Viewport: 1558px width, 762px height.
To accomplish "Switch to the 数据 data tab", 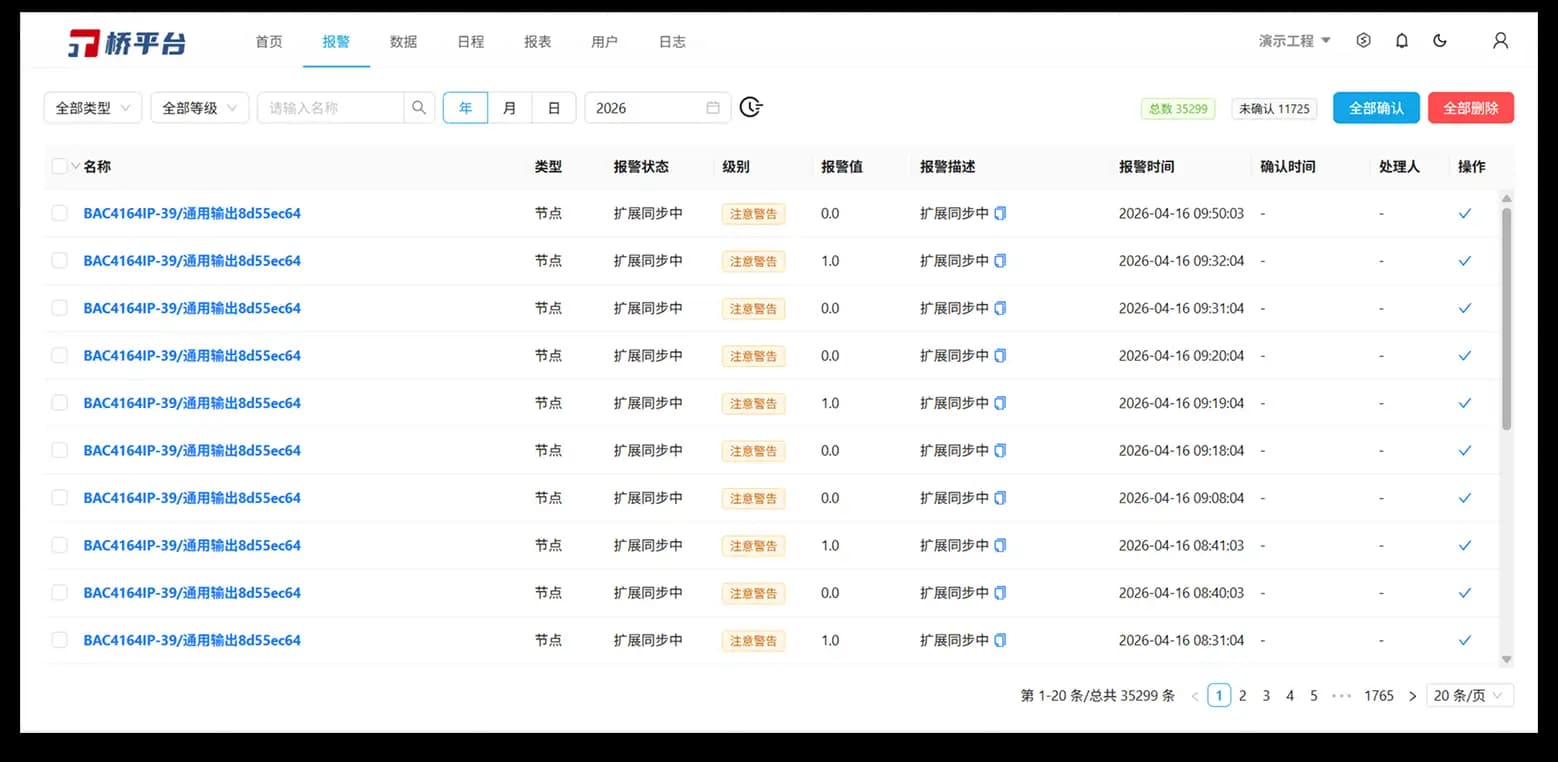I will pyautogui.click(x=403, y=42).
